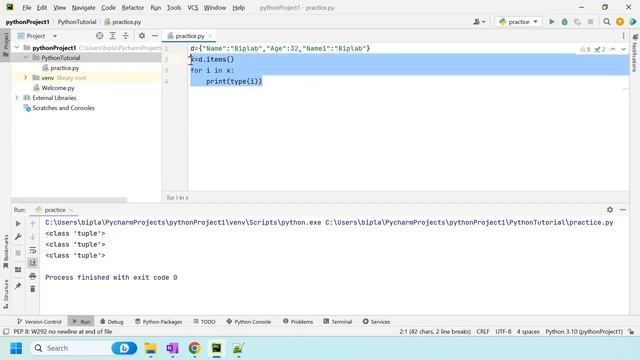This screenshot has height=360, width=640.
Task: Select Welcome.py in the project tree
Action: click(58, 88)
